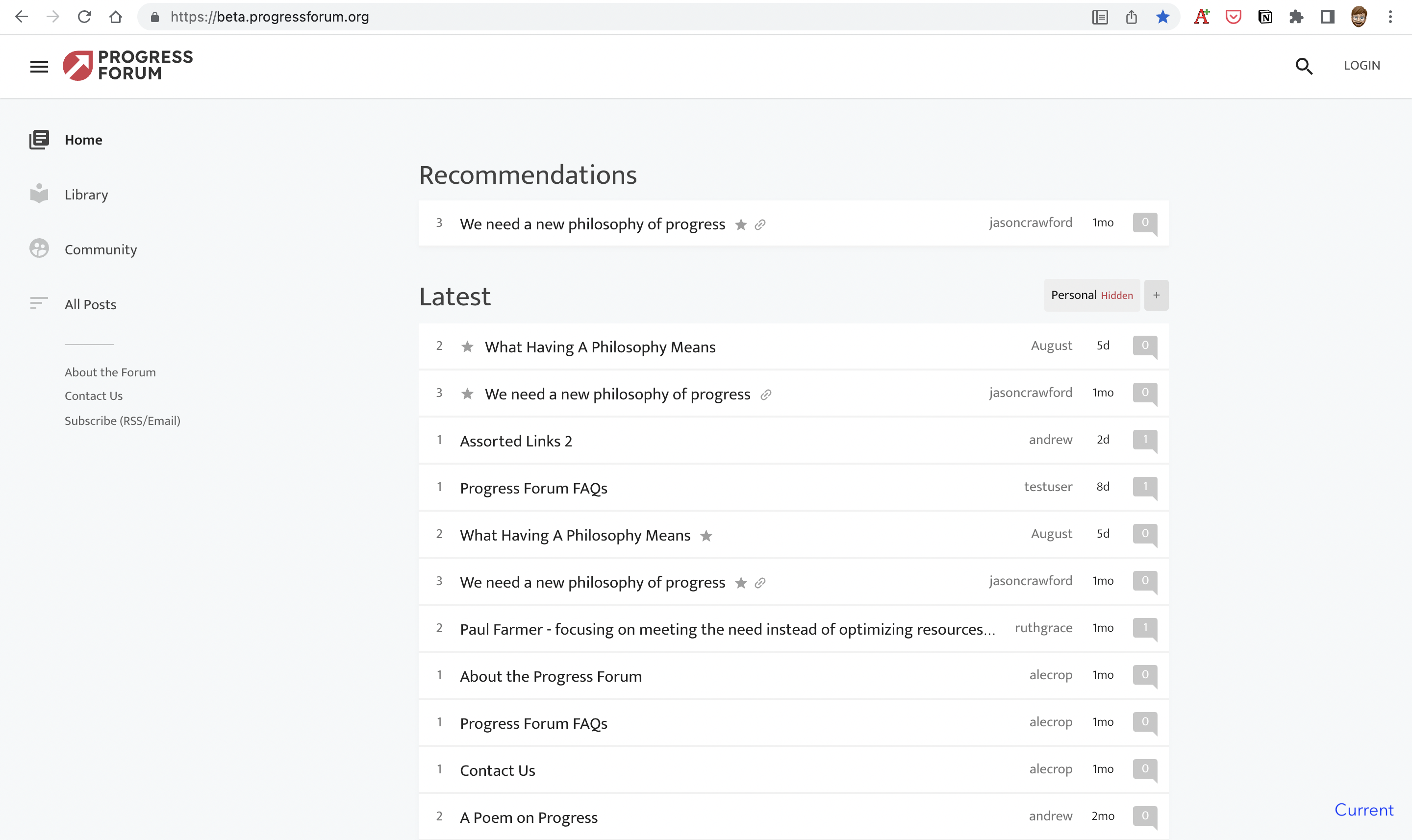Open the Notion web clipper extension
This screenshot has width=1412, height=840.
[1264, 17]
